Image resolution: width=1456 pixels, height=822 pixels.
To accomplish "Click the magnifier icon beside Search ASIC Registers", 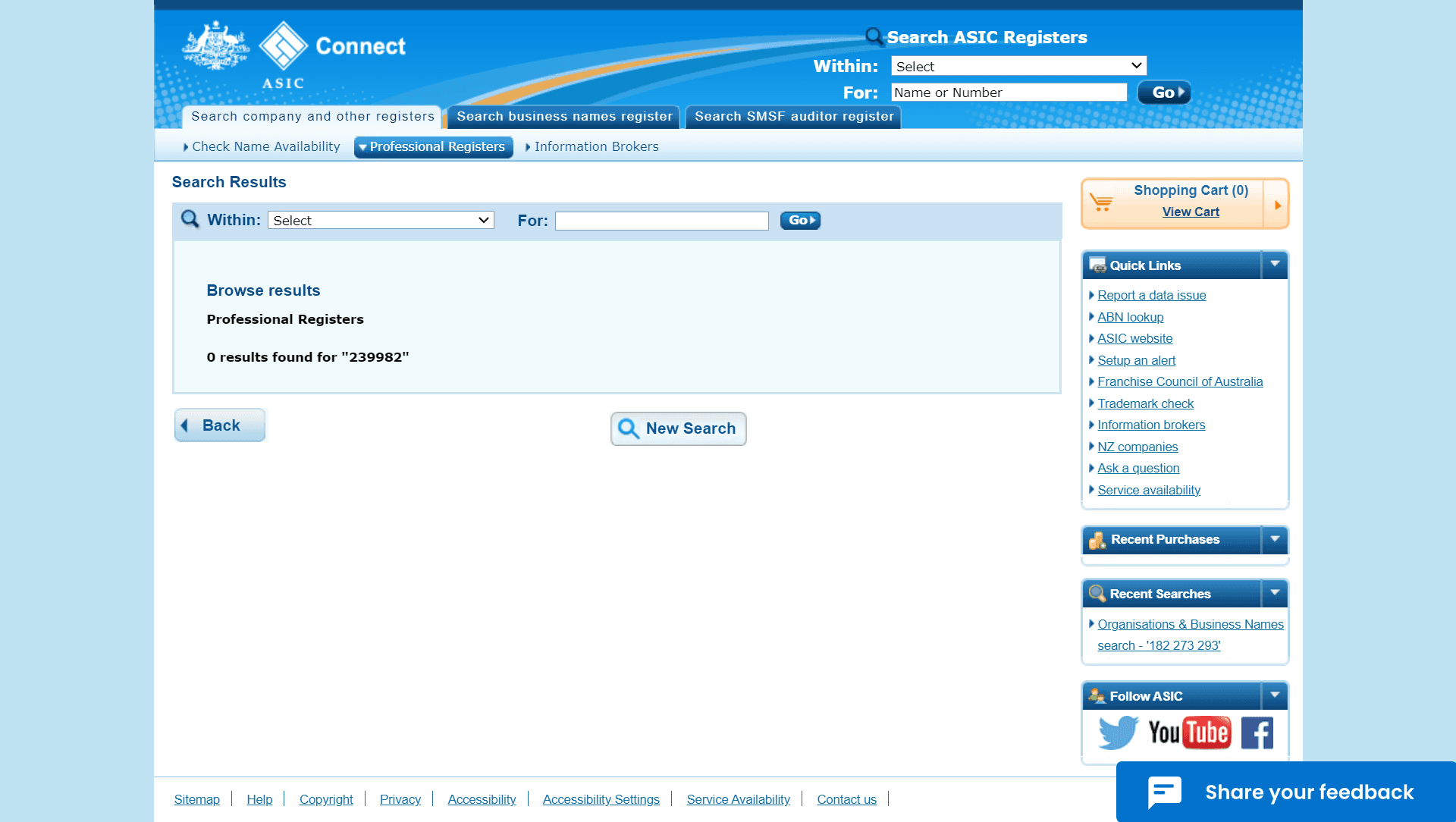I will 874,36.
